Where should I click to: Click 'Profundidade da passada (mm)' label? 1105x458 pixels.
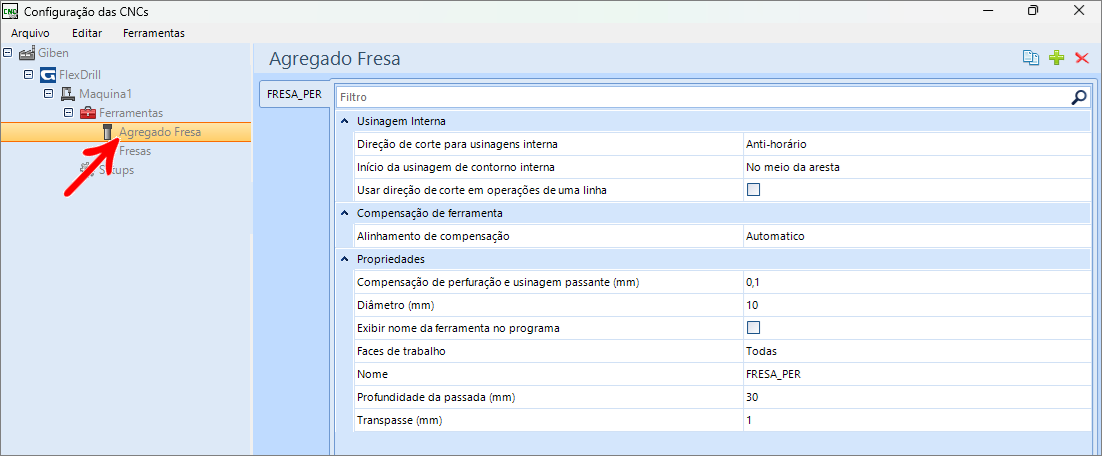437,397
